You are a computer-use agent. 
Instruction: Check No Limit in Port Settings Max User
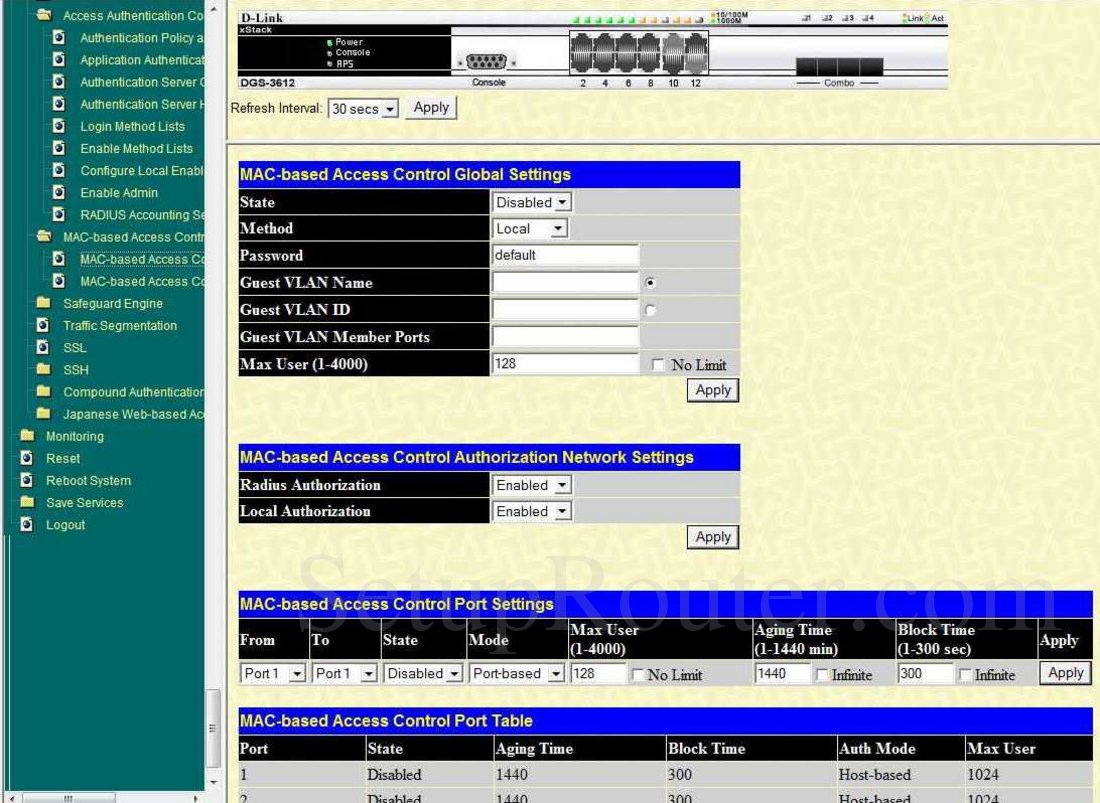[638, 675]
